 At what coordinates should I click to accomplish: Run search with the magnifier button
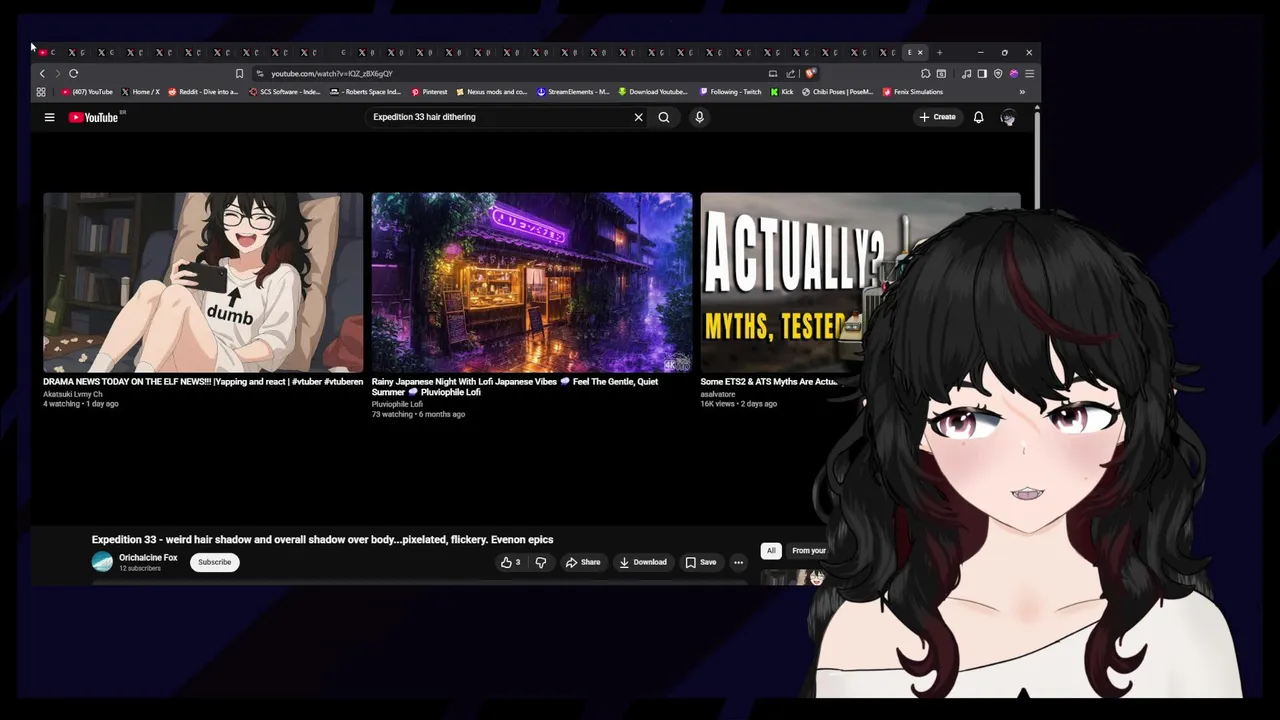pos(664,117)
